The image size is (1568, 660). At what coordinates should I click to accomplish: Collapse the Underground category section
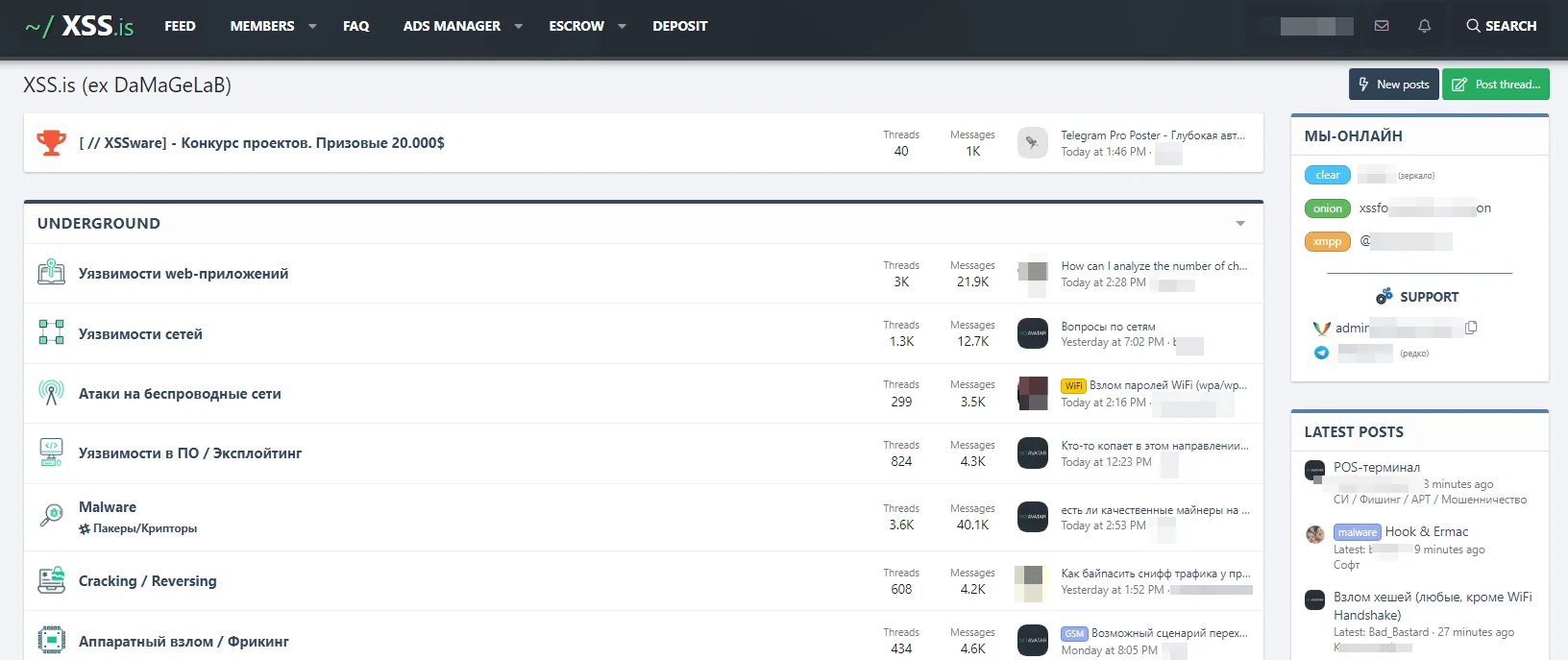[1240, 224]
